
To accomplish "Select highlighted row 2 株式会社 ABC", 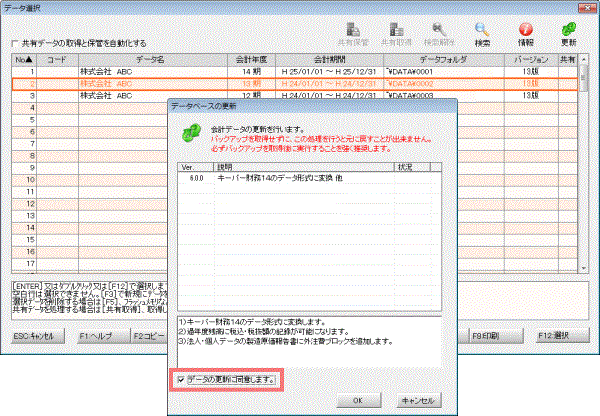I will click(x=295, y=84).
